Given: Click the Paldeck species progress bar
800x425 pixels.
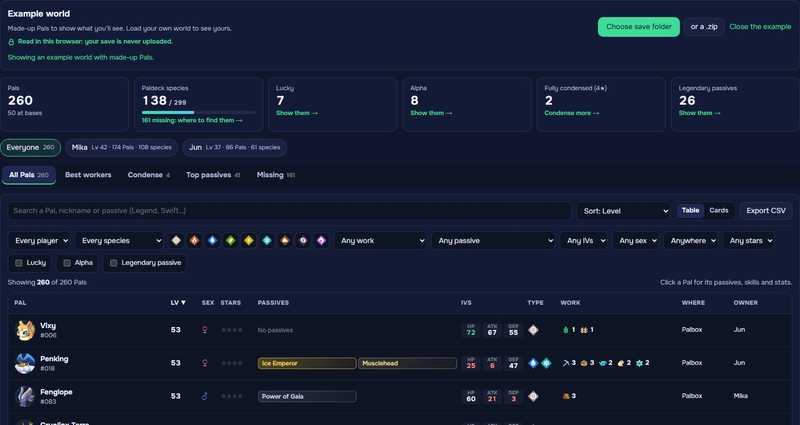Looking at the screenshot, I should click(198, 112).
